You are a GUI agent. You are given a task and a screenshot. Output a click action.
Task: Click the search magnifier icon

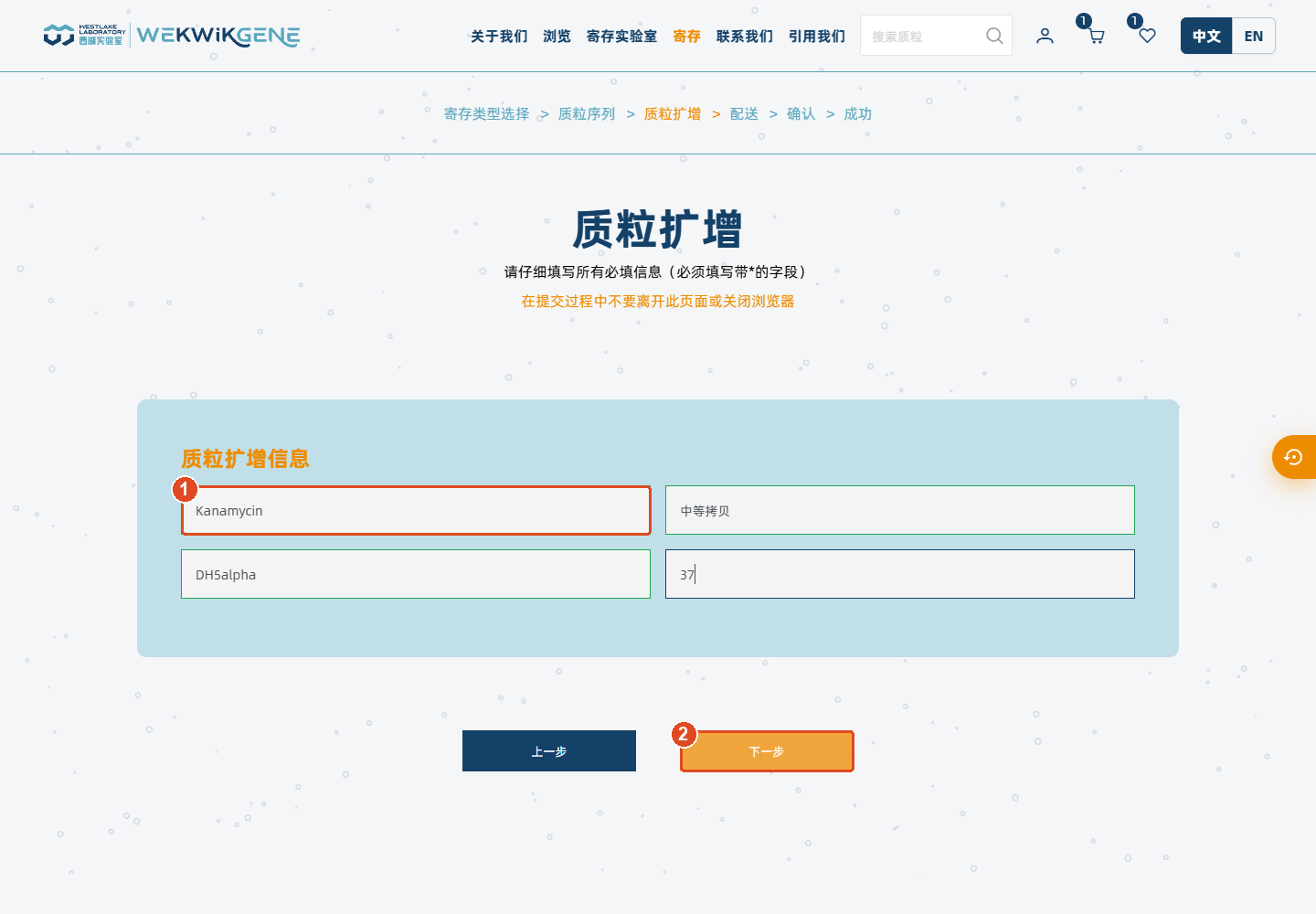coord(994,36)
